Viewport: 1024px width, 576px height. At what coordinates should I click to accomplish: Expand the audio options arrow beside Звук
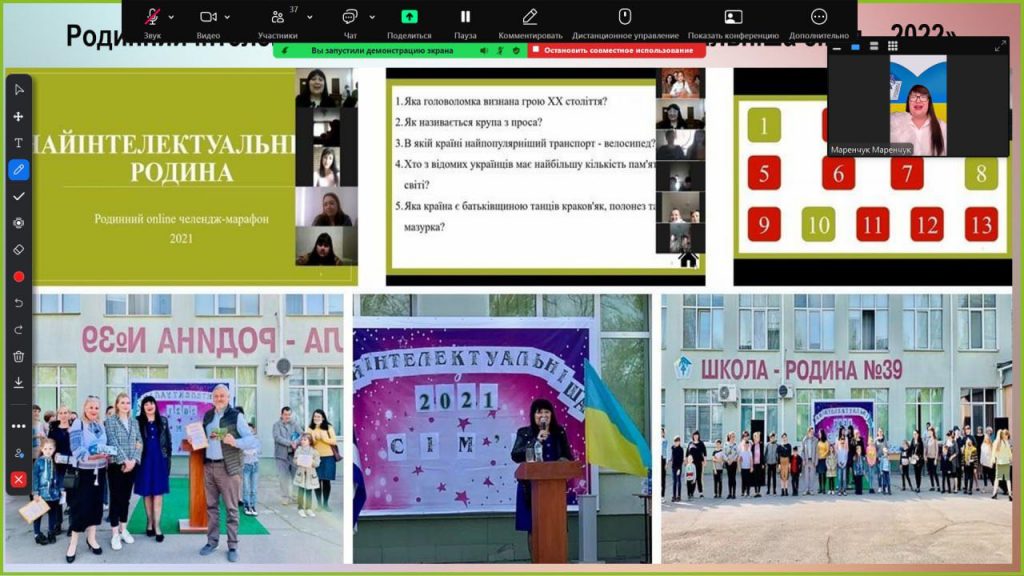point(171,17)
